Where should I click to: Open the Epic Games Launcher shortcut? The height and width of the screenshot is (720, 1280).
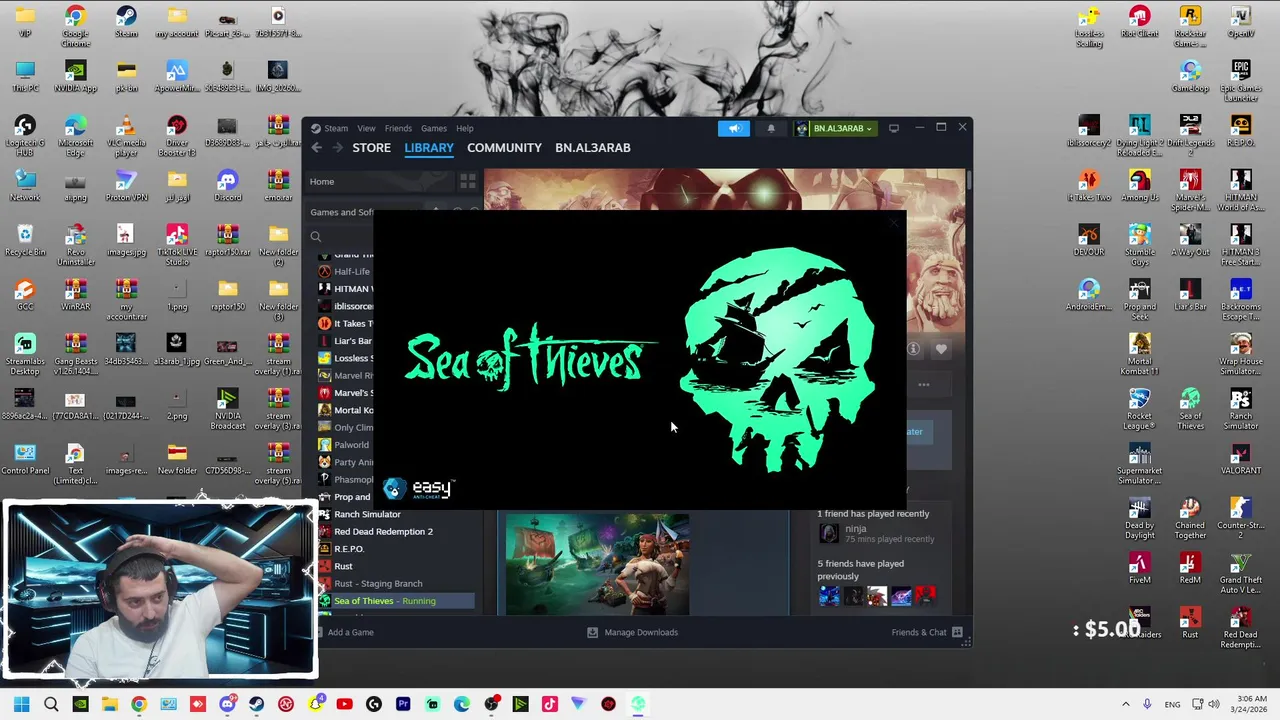pos(1241,81)
